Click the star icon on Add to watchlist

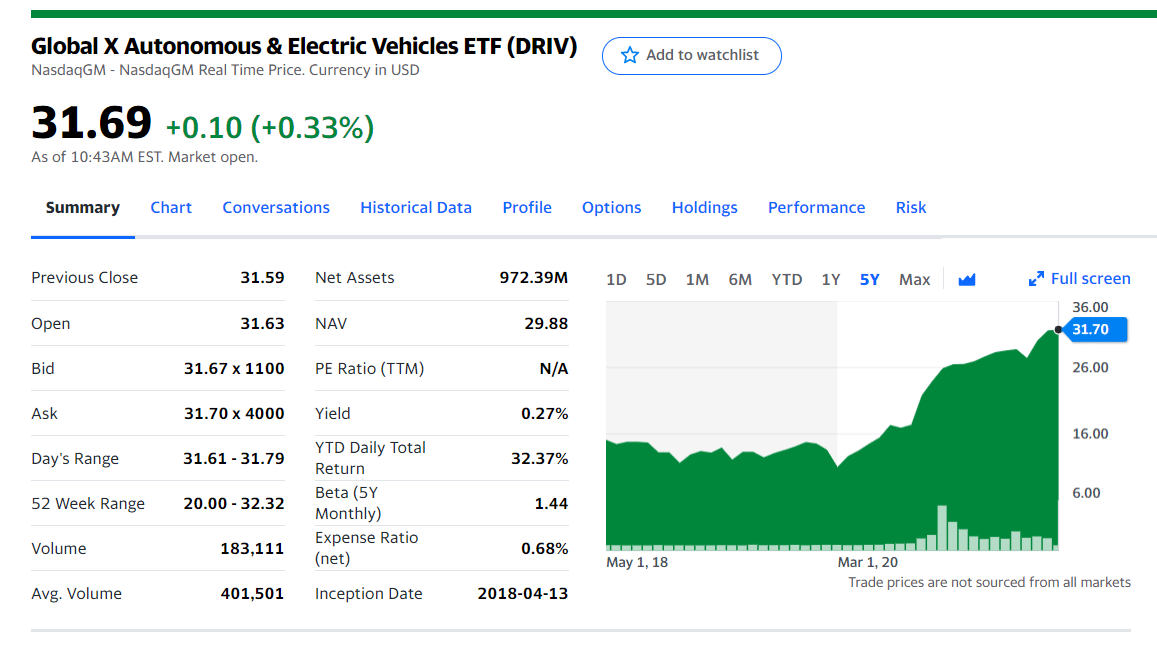(629, 55)
